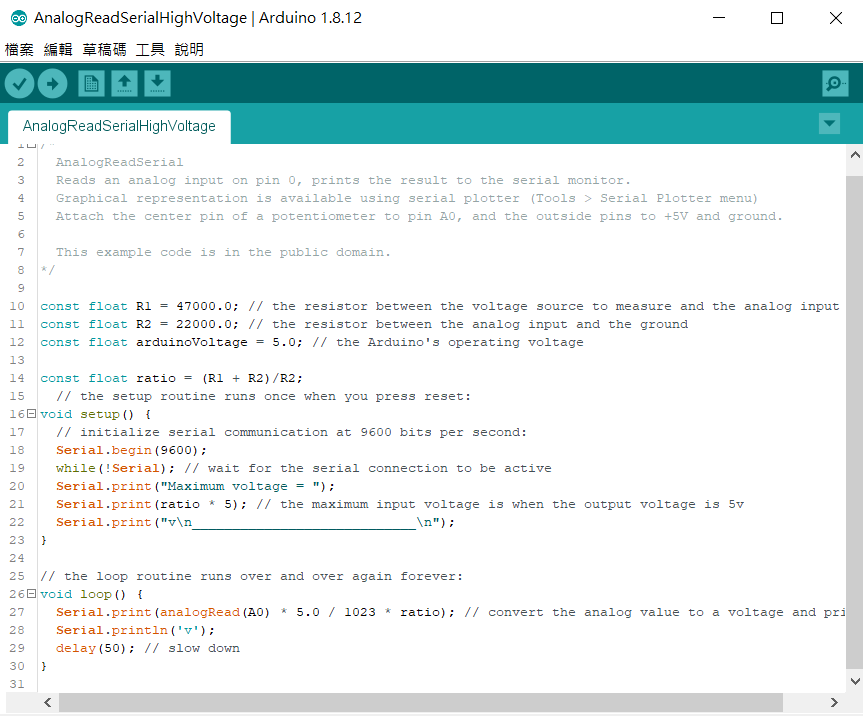The height and width of the screenshot is (716, 863).
Task: Click the Verify sketch checkmark icon
Action: coord(19,84)
